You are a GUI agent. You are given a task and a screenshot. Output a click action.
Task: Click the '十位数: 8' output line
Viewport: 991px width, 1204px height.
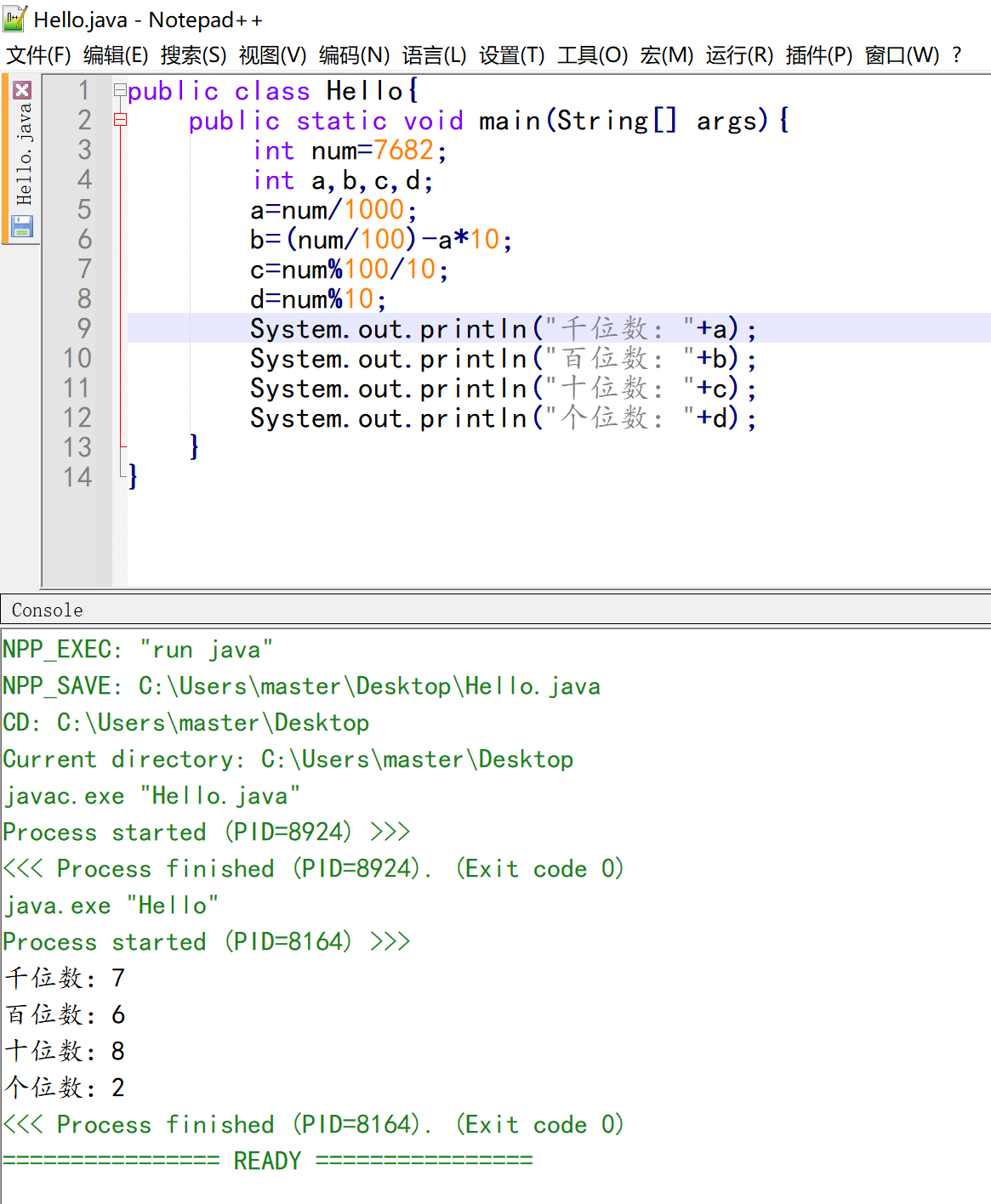tap(65, 1052)
